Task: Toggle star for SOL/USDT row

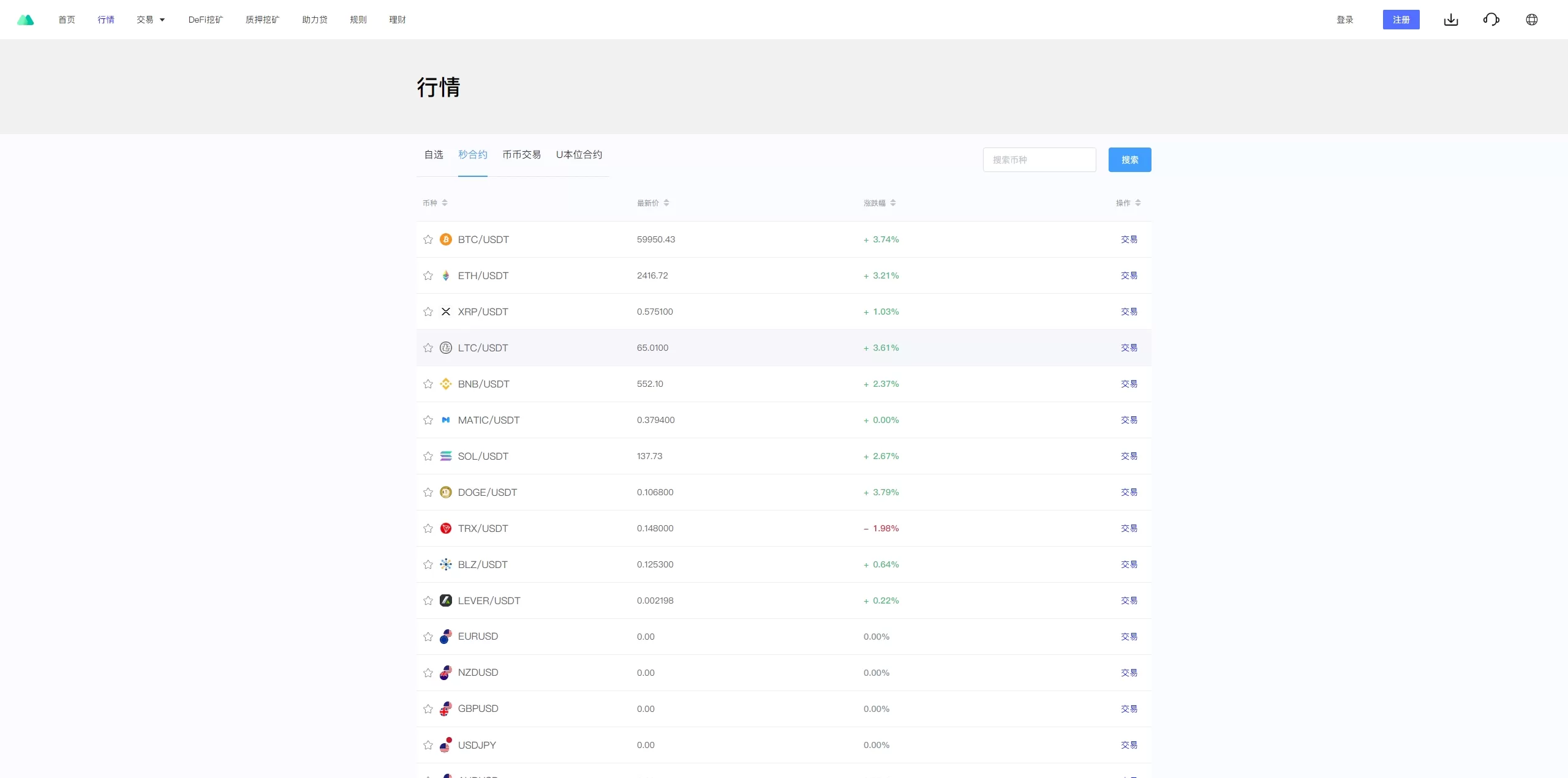Action: coord(428,456)
